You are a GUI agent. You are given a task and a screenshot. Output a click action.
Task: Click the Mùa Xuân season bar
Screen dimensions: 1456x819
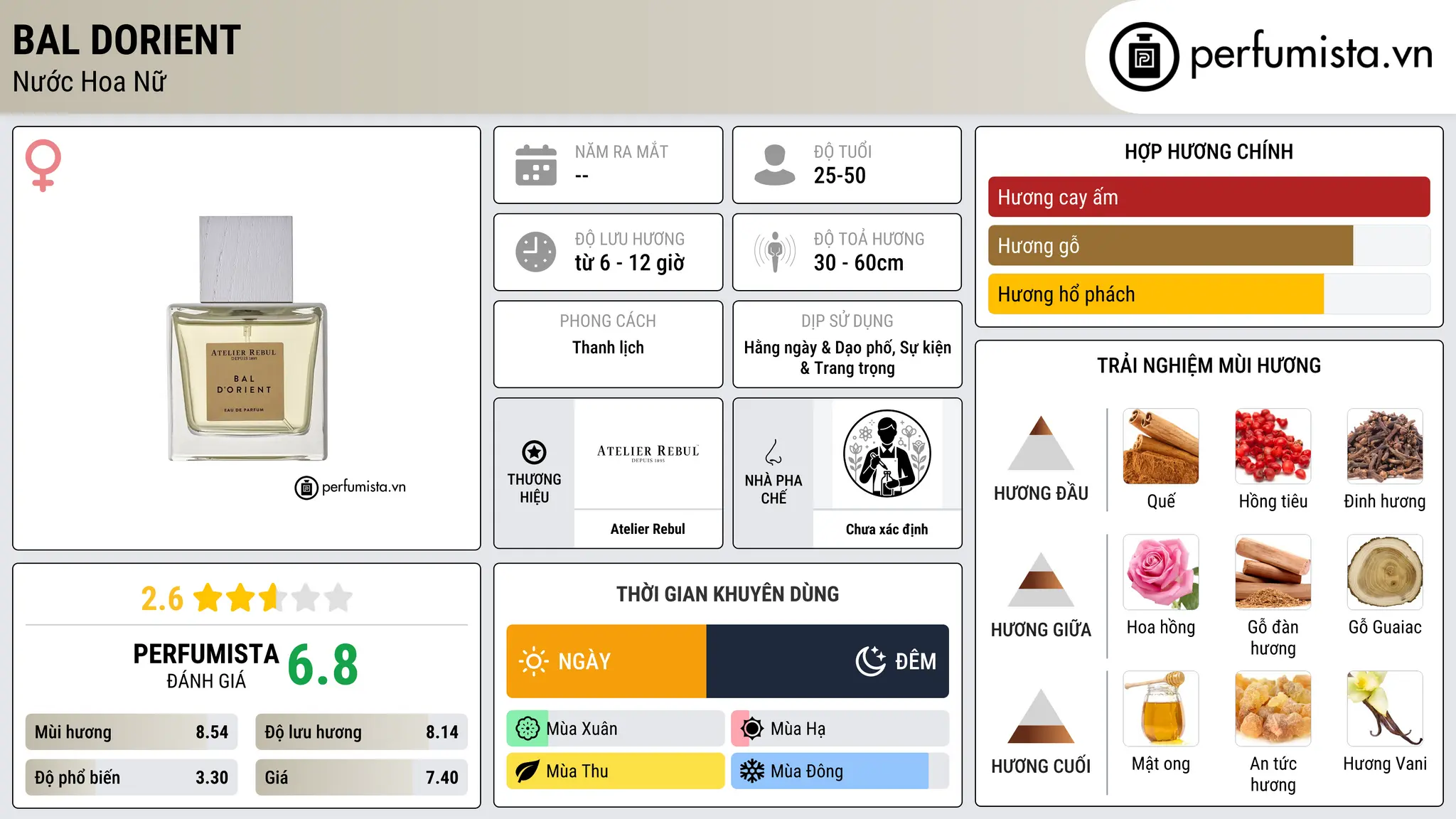tap(616, 729)
